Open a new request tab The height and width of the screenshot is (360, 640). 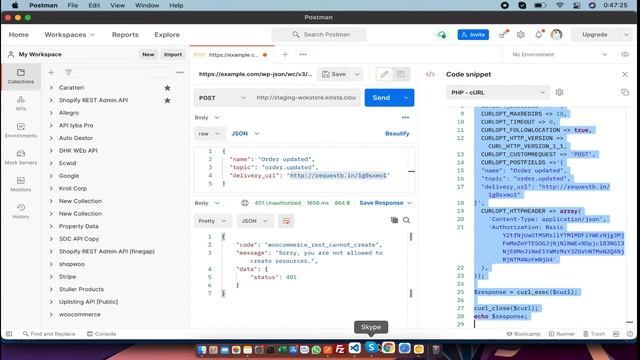click(285, 54)
